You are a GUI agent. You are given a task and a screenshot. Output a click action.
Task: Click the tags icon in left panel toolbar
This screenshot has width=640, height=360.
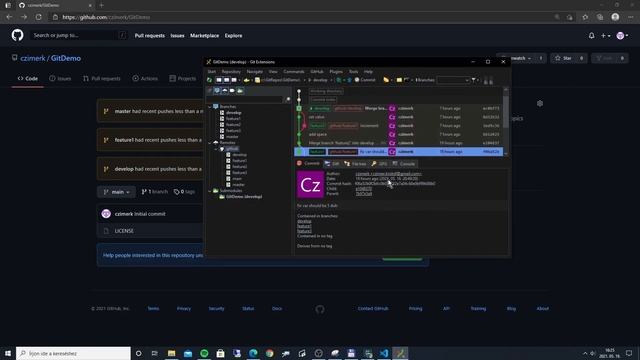pyautogui.click(x=232, y=91)
